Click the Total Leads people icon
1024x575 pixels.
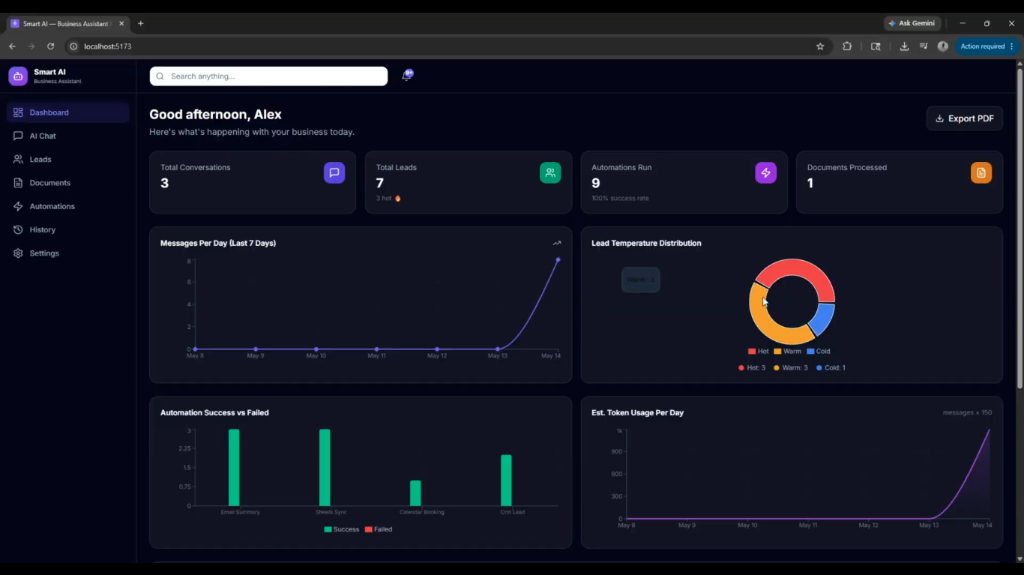pyautogui.click(x=550, y=172)
